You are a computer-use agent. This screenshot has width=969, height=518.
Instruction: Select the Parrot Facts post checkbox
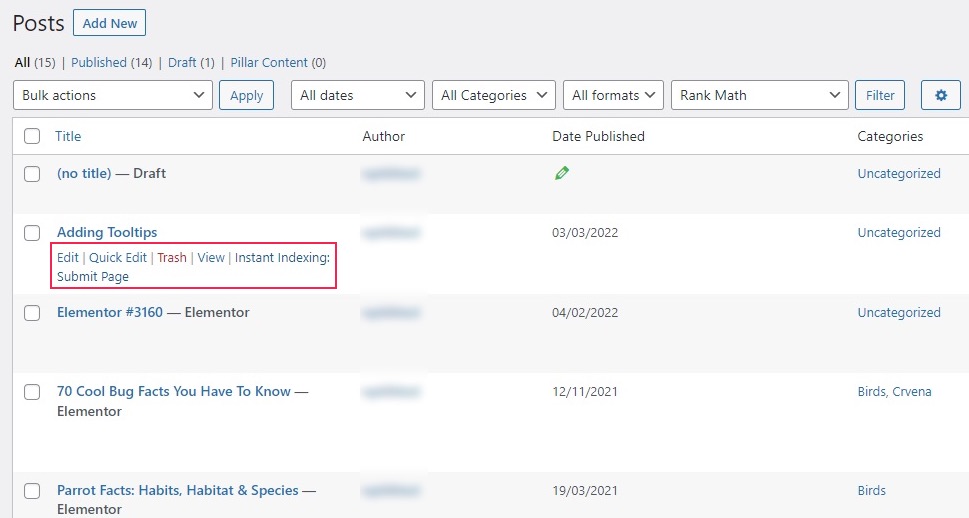click(32, 491)
